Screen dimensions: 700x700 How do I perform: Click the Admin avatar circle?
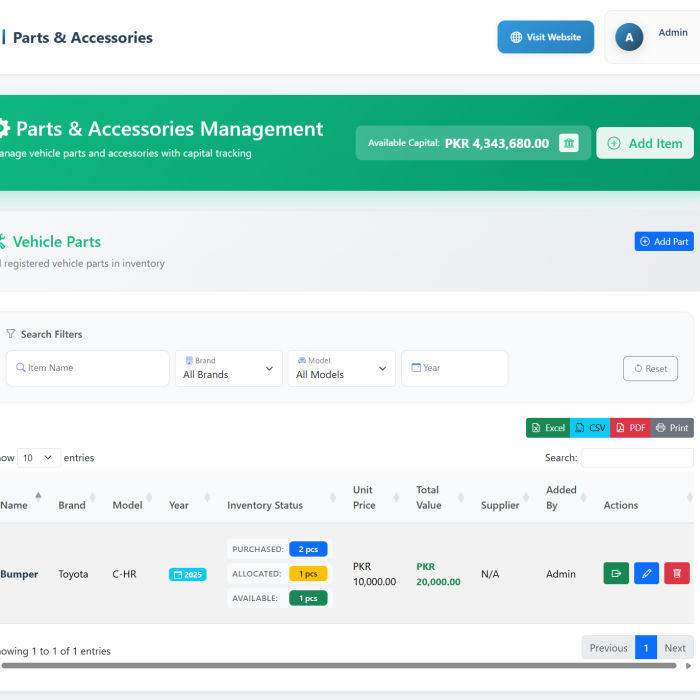629,37
